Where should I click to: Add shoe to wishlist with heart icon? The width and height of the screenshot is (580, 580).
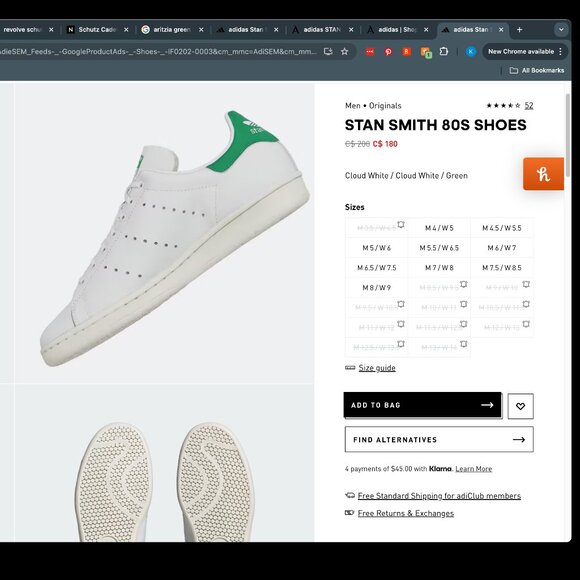(x=520, y=406)
